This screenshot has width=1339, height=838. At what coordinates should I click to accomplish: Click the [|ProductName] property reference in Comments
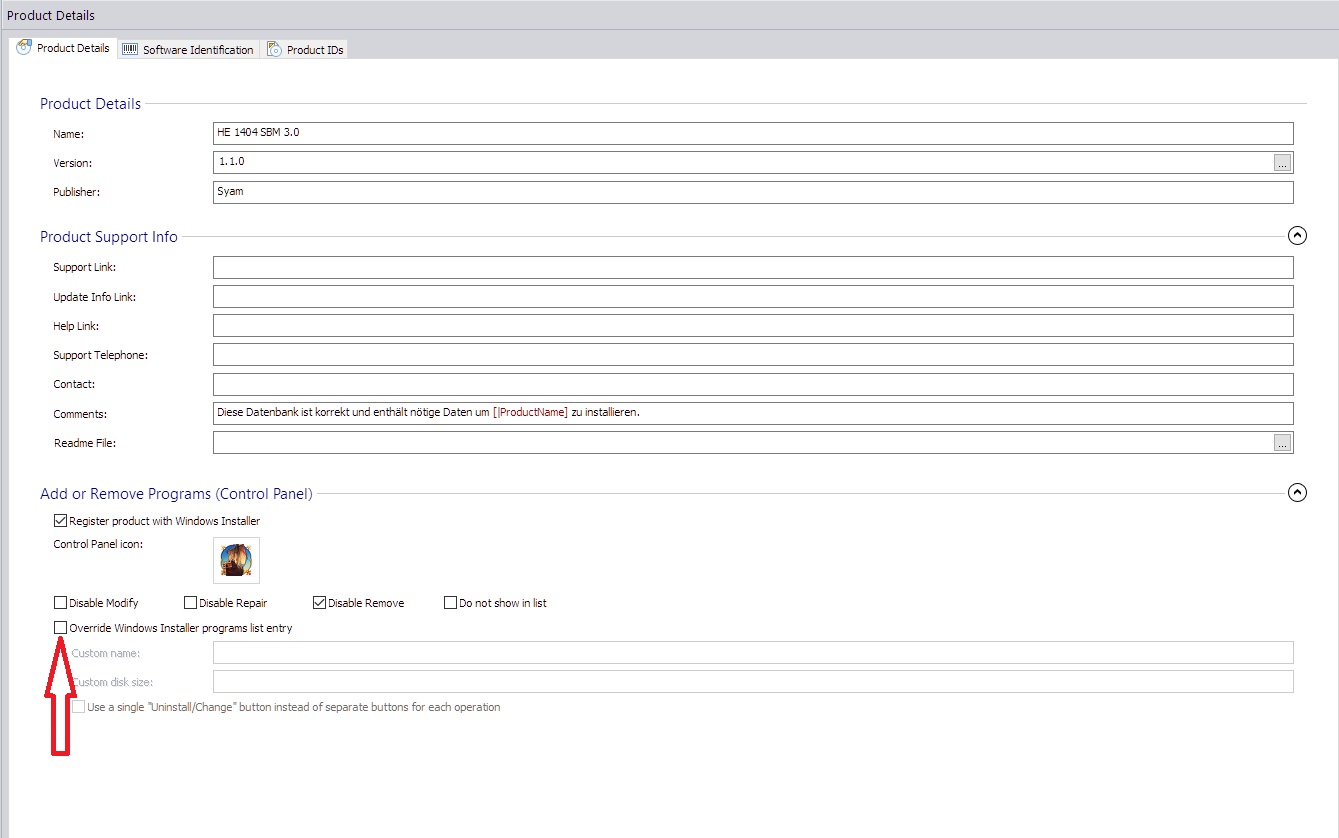coord(530,413)
